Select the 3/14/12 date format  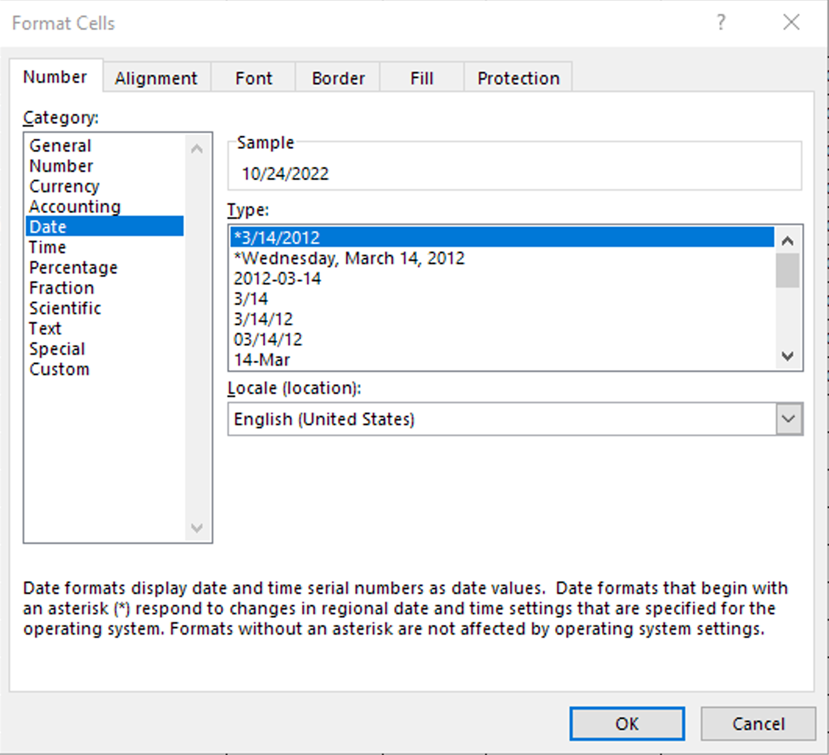pos(502,319)
